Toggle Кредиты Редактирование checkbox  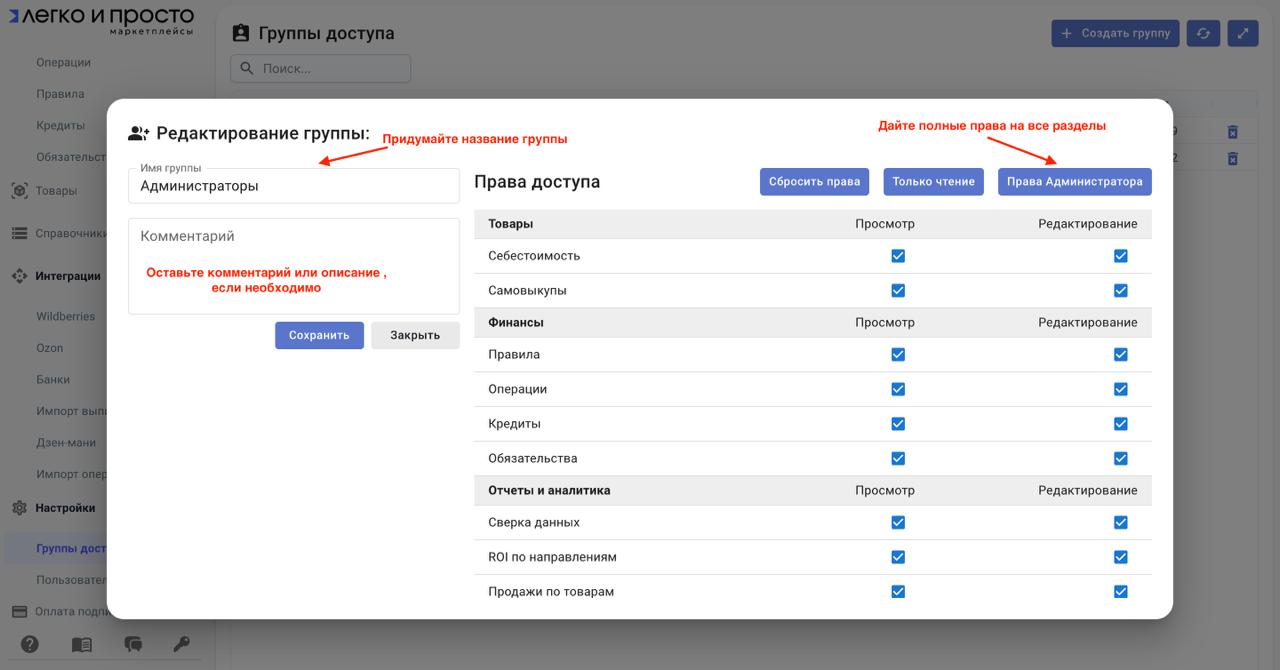1120,424
